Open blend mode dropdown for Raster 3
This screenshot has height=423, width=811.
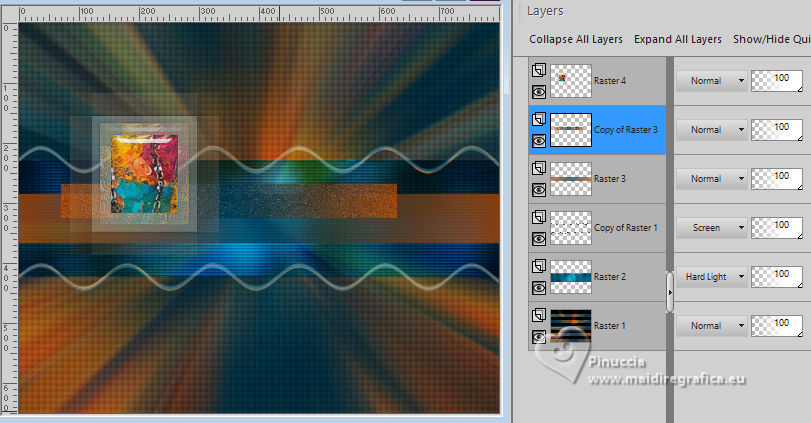coord(712,178)
